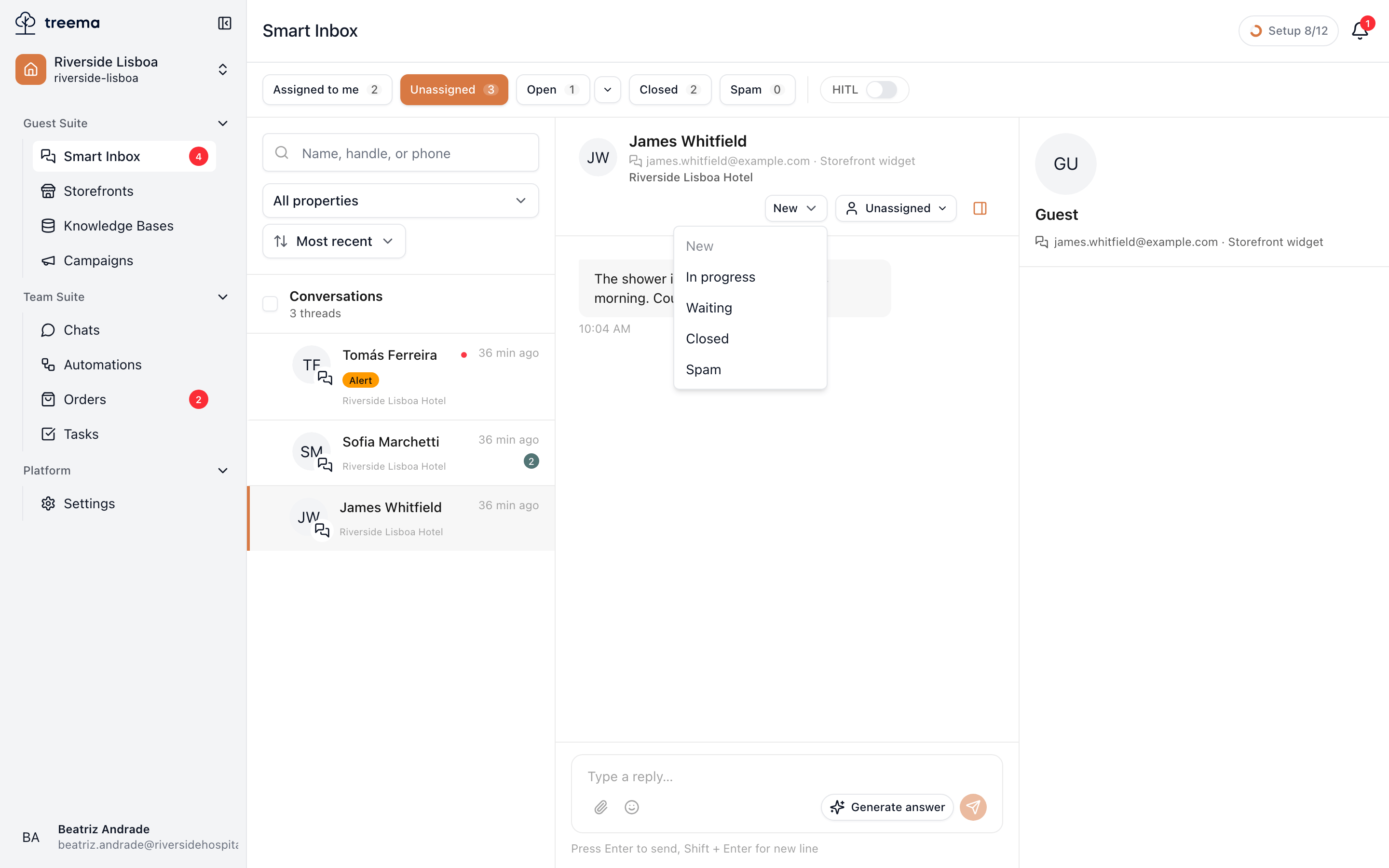The height and width of the screenshot is (868, 1389).
Task: Switch to the Open filter tab
Action: point(552,90)
